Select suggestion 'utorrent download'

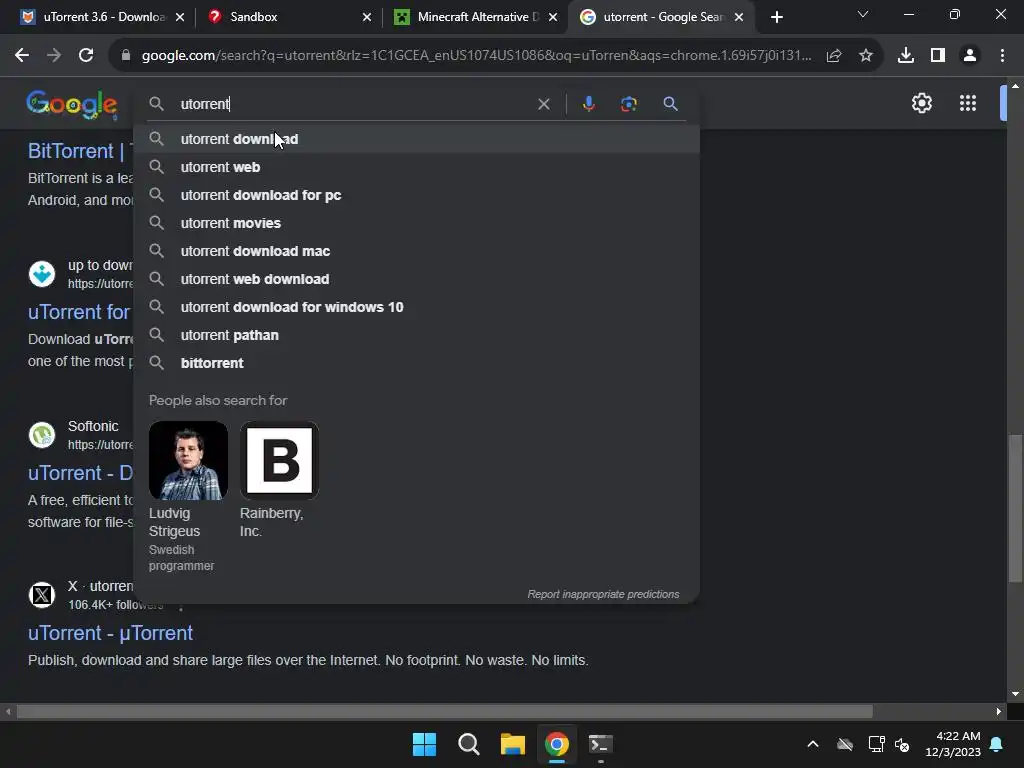417,139
